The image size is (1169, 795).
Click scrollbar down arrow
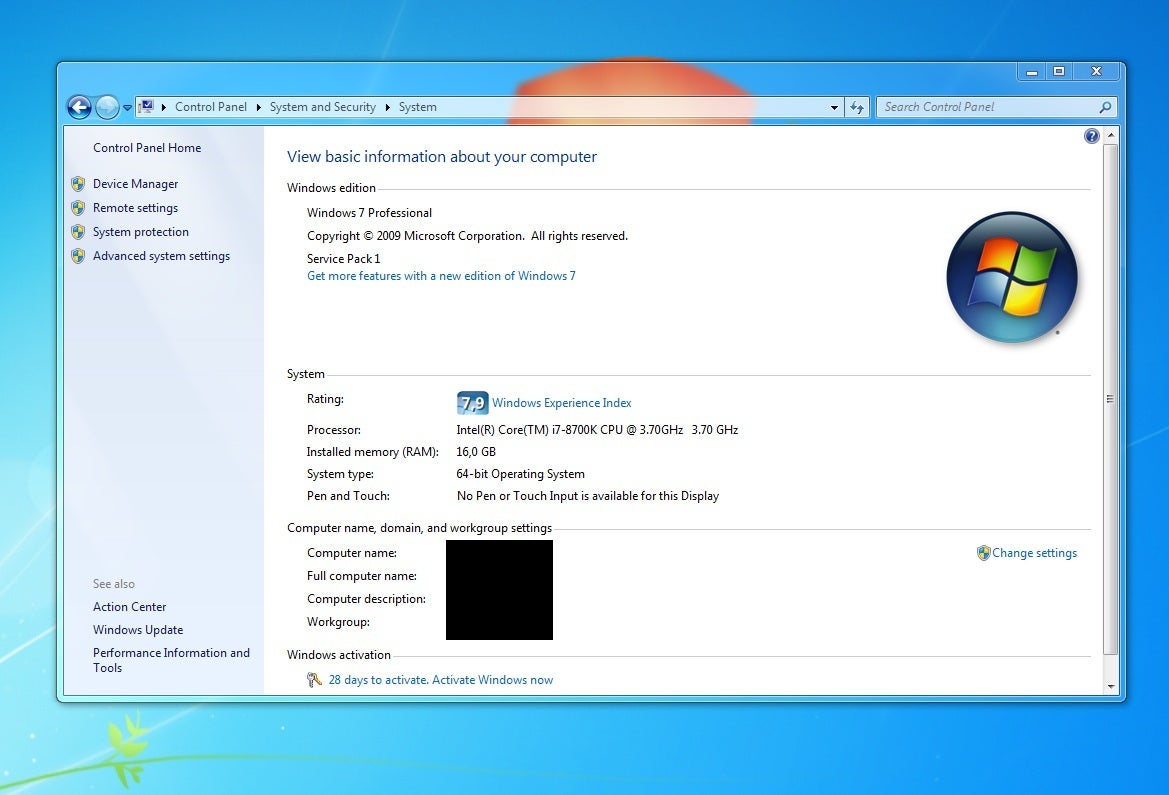click(x=1111, y=686)
